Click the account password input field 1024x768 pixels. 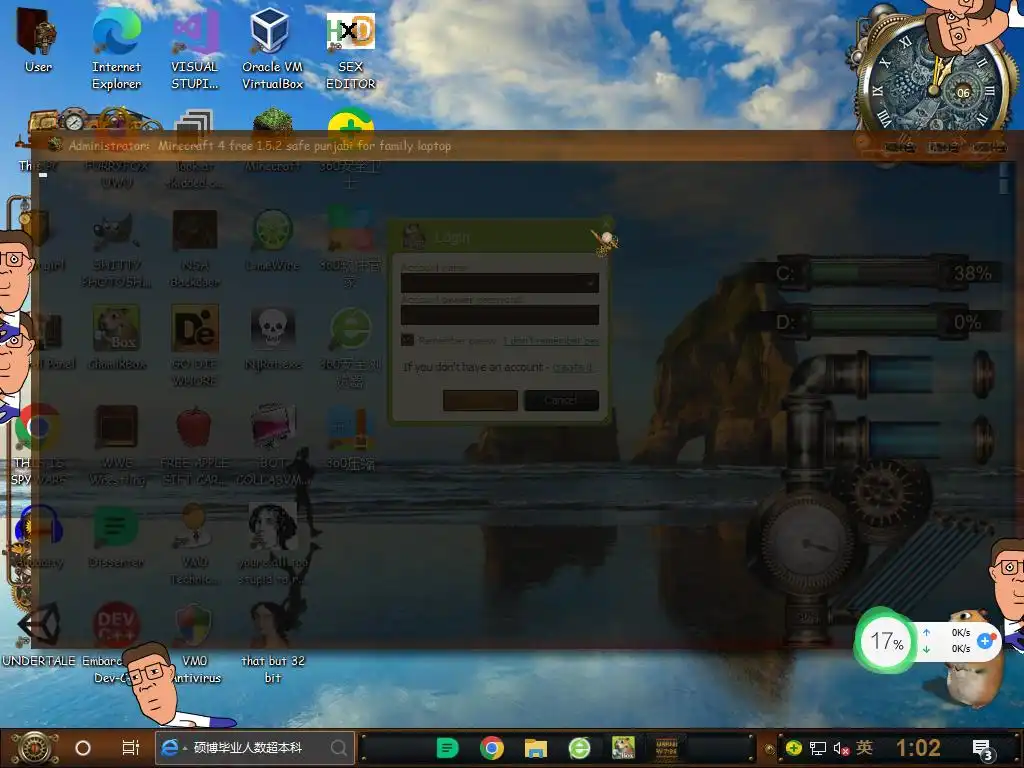(500, 315)
